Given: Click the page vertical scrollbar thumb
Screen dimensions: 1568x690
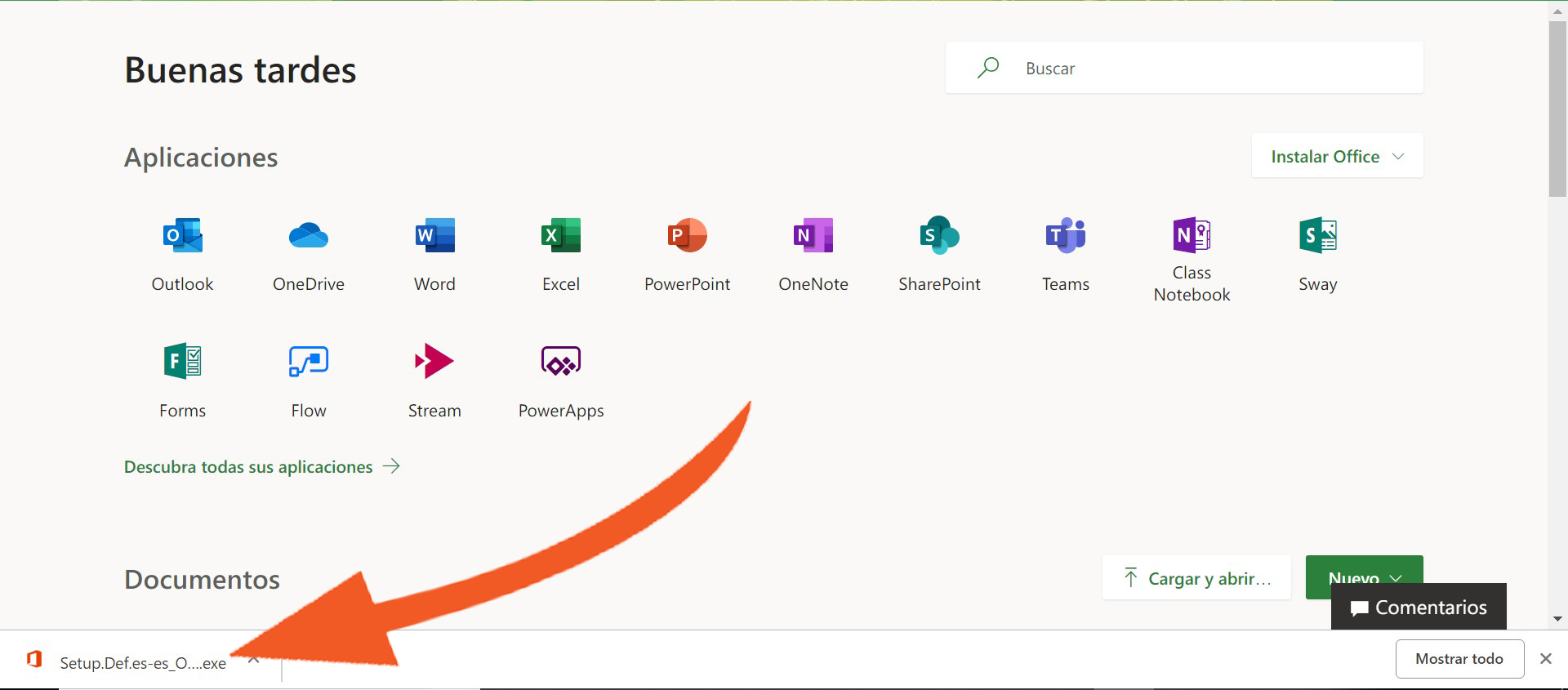Looking at the screenshot, I should coord(1557,109).
